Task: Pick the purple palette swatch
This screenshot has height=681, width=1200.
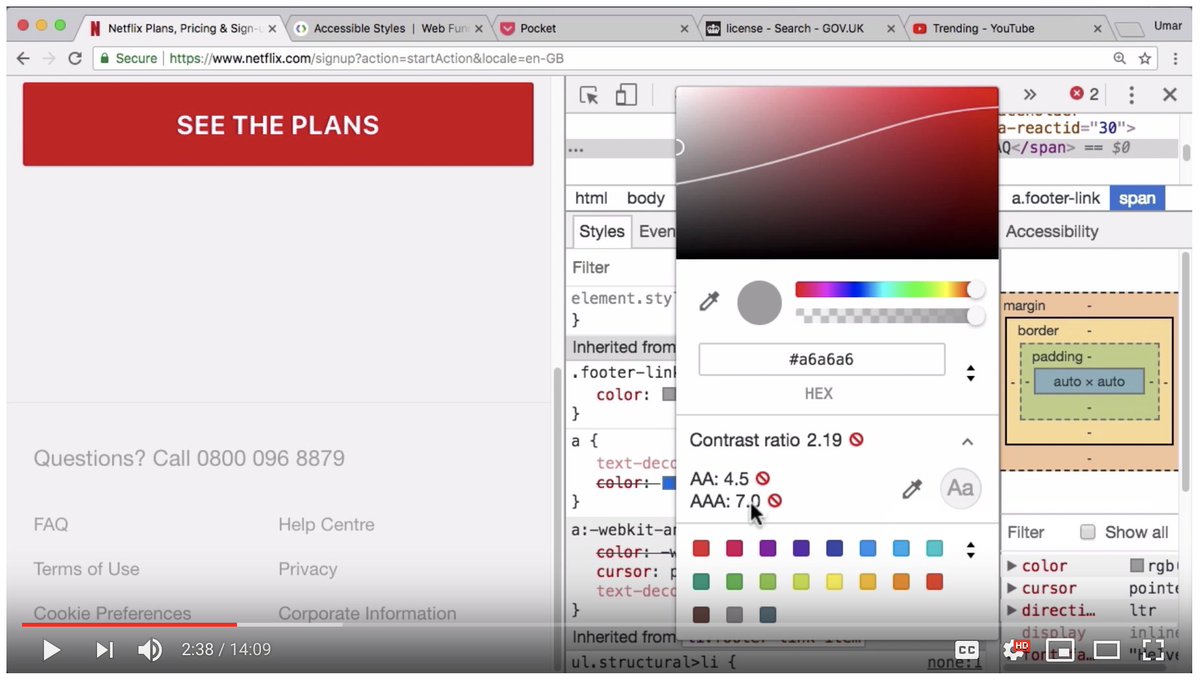Action: click(x=768, y=548)
